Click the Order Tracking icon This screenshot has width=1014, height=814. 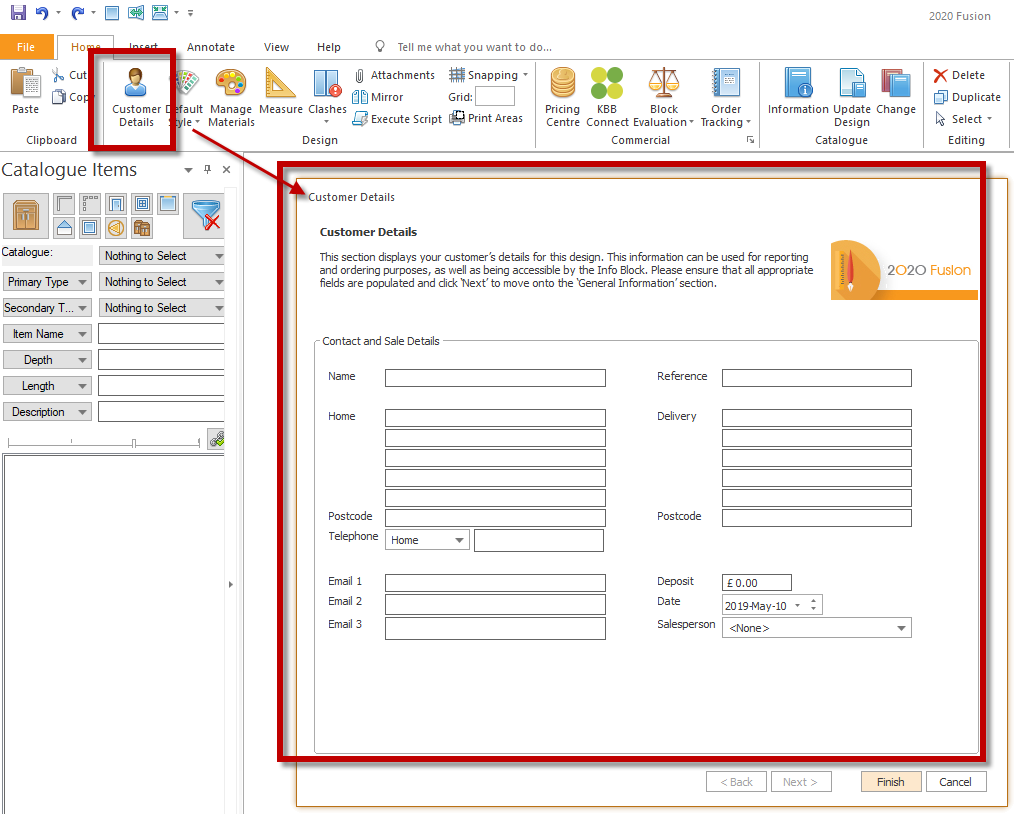(x=726, y=83)
